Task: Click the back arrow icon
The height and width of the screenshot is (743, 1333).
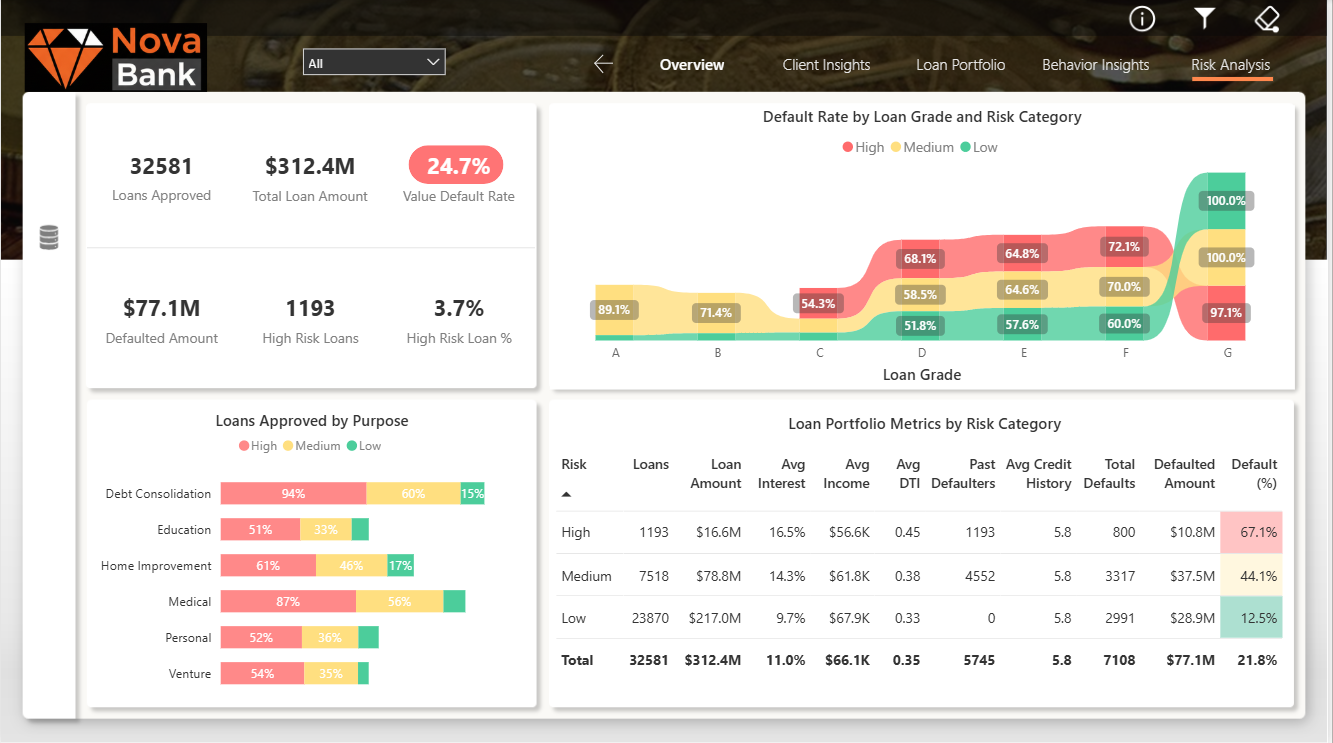Action: pyautogui.click(x=603, y=64)
